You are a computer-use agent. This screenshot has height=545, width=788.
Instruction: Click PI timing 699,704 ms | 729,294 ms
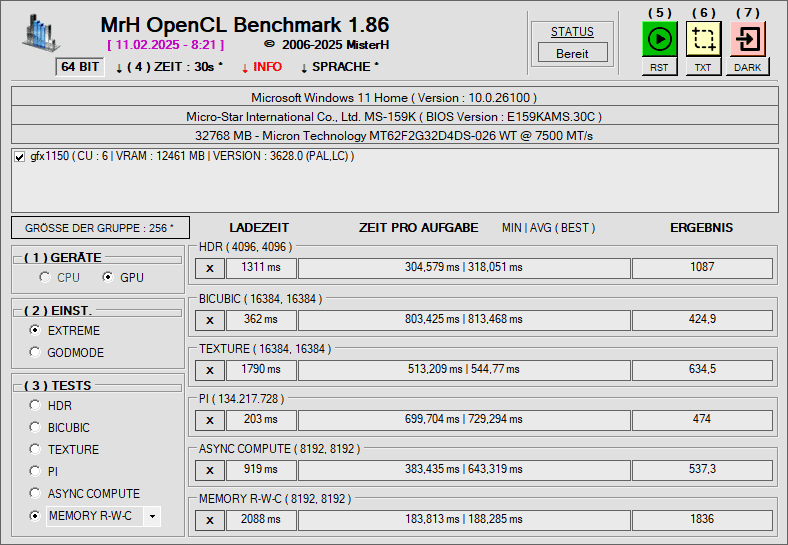[464, 420]
